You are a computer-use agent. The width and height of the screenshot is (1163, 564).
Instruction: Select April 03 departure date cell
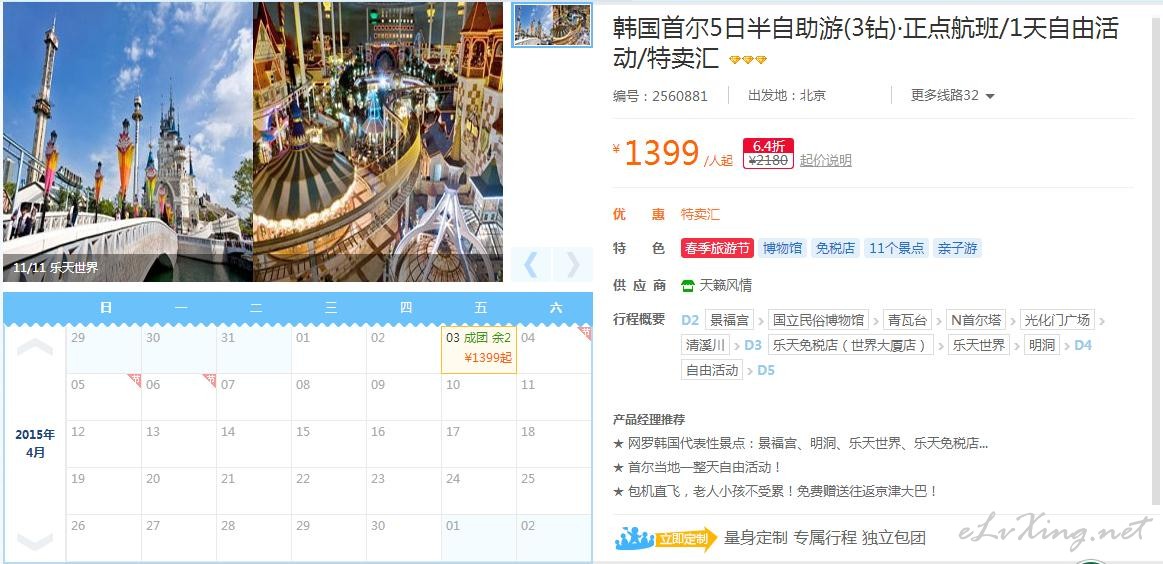[x=479, y=350]
